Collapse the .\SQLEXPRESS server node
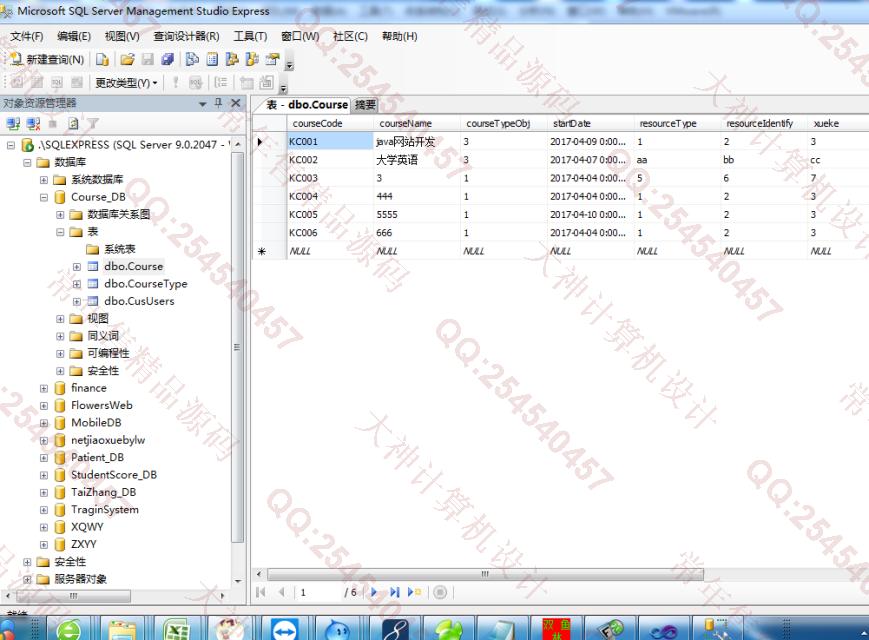Image resolution: width=869 pixels, height=640 pixels. coord(11,145)
